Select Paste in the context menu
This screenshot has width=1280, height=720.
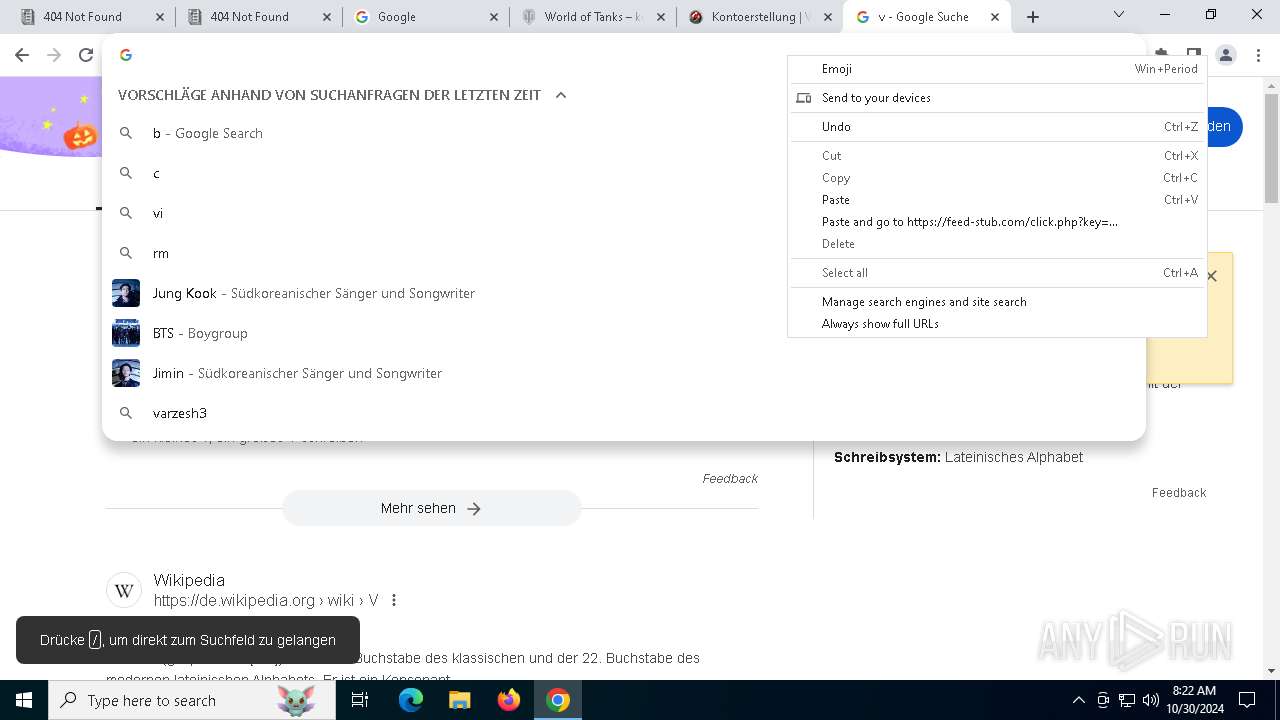pyautogui.click(x=997, y=200)
